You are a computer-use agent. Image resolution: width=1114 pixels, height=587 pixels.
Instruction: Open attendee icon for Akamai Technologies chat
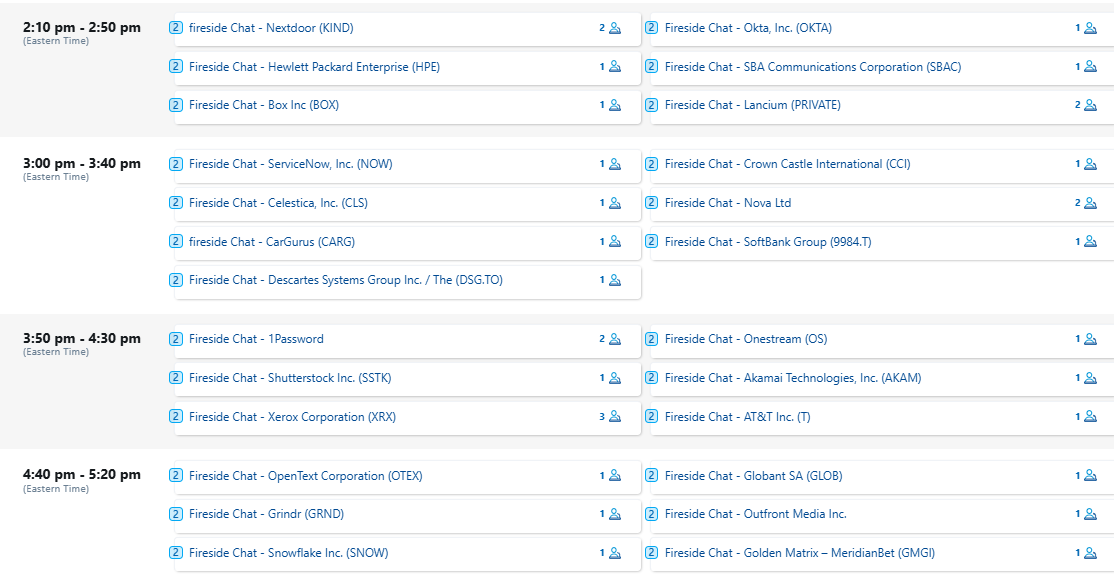(x=1091, y=378)
